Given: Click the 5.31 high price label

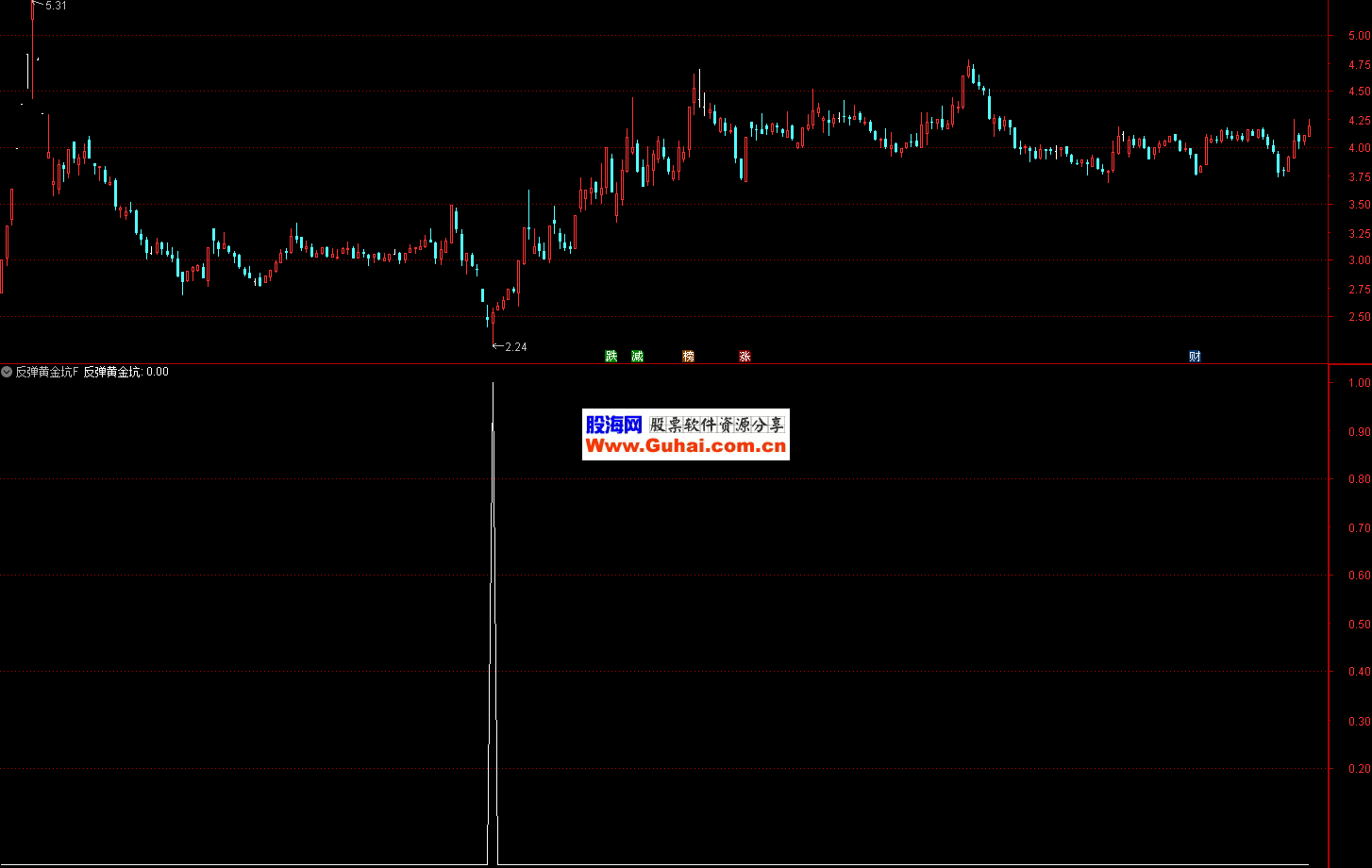Looking at the screenshot, I should [56, 6].
